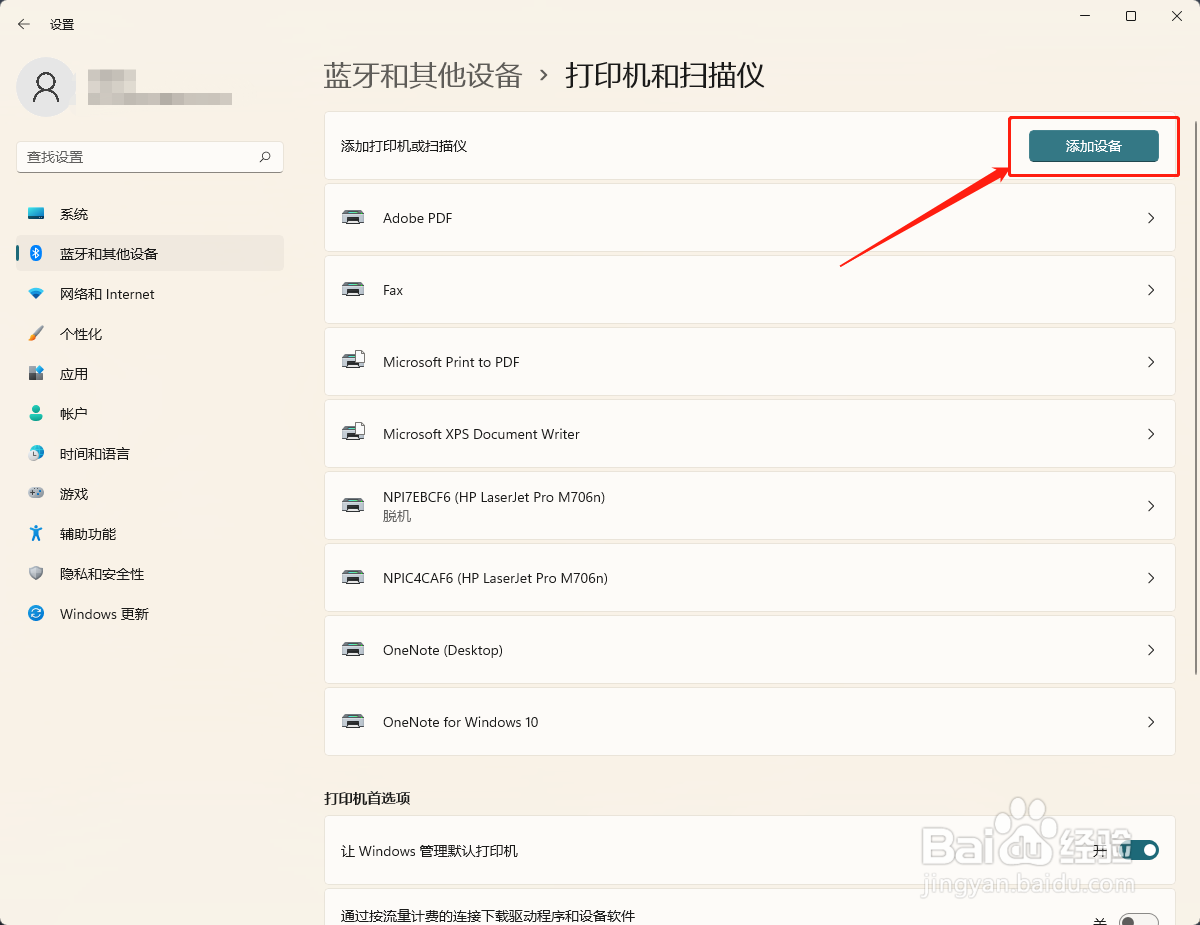The width and height of the screenshot is (1200, 925).
Task: Open 时间和语言 settings category
Action: click(150, 454)
